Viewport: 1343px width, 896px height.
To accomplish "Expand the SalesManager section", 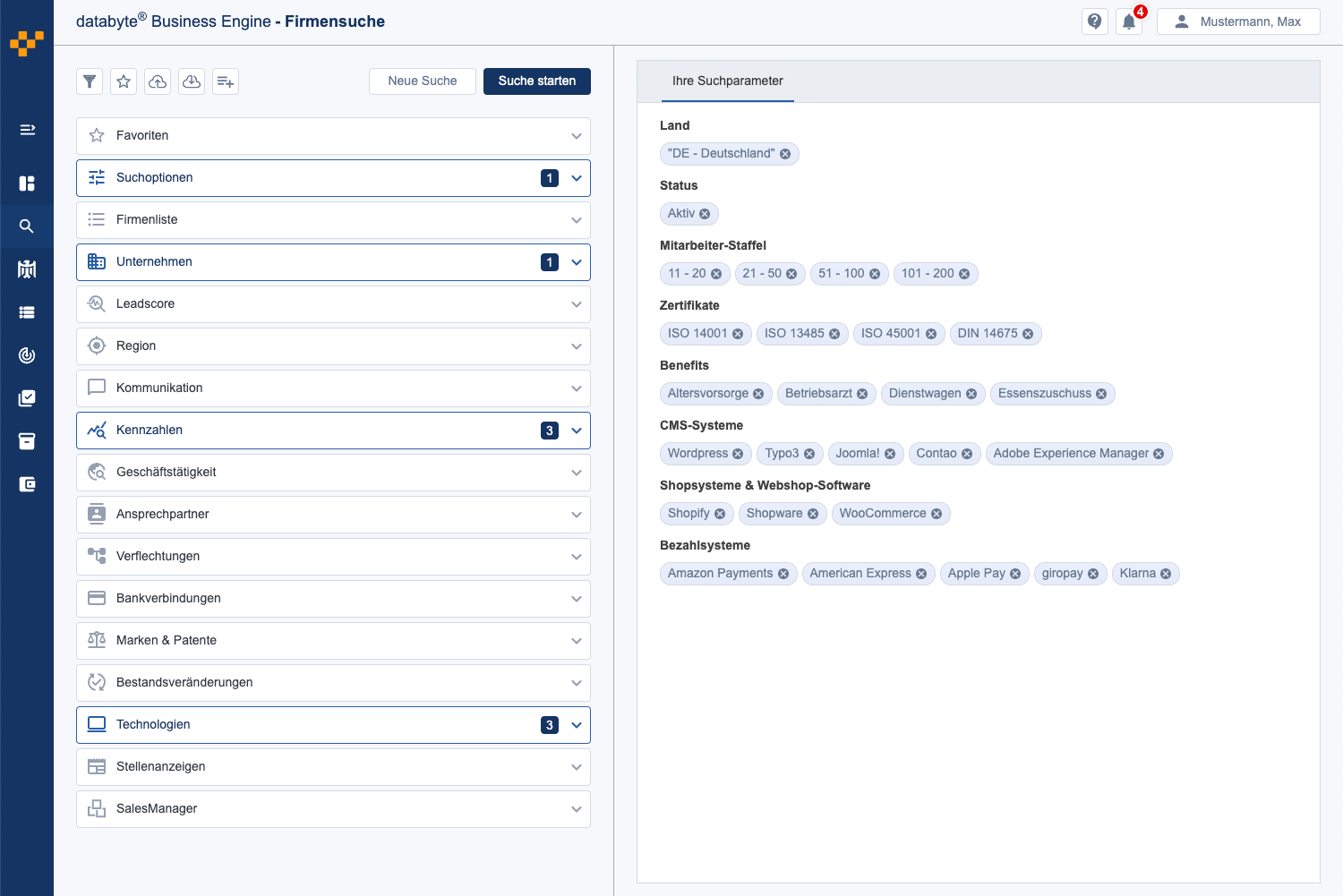I will coord(333,809).
